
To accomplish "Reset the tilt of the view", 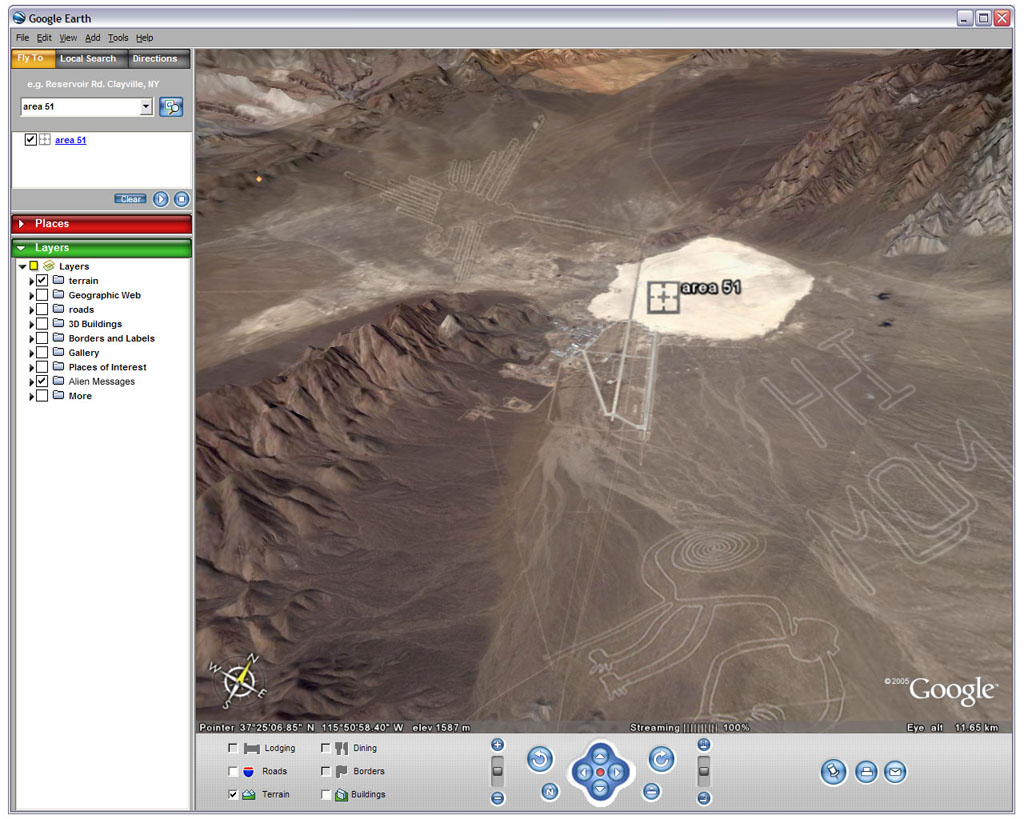I will pyautogui.click(x=651, y=792).
